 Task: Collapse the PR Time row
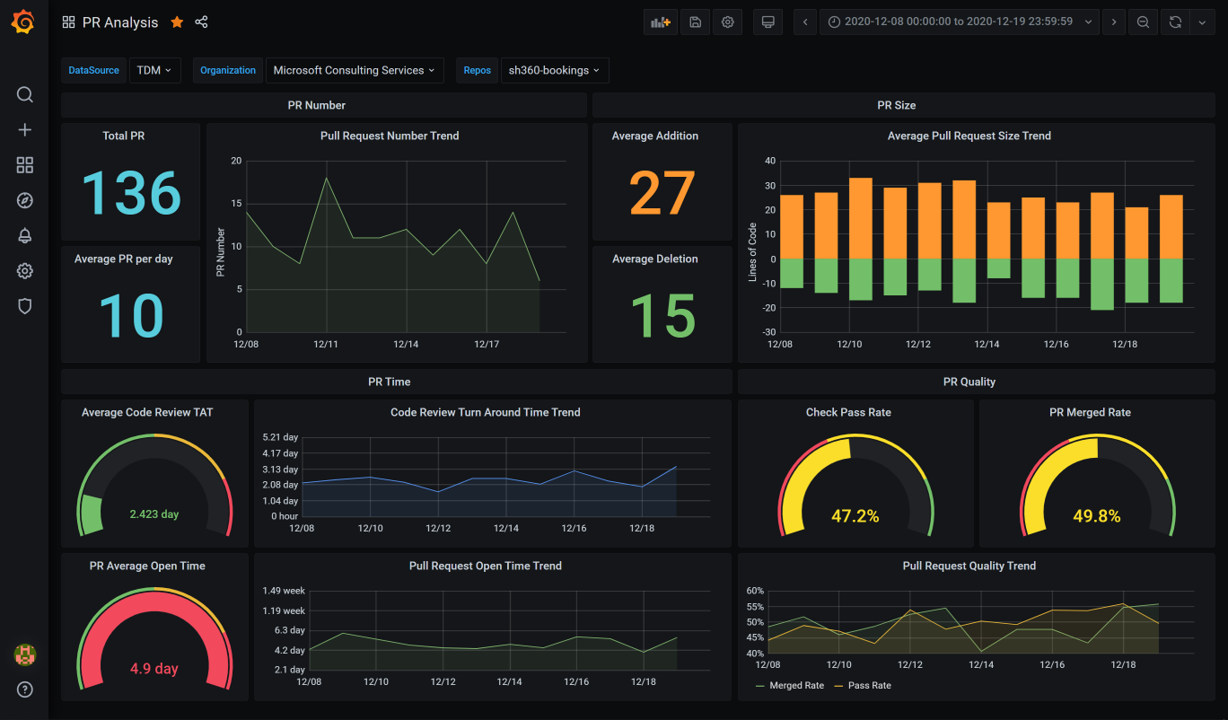pos(389,381)
